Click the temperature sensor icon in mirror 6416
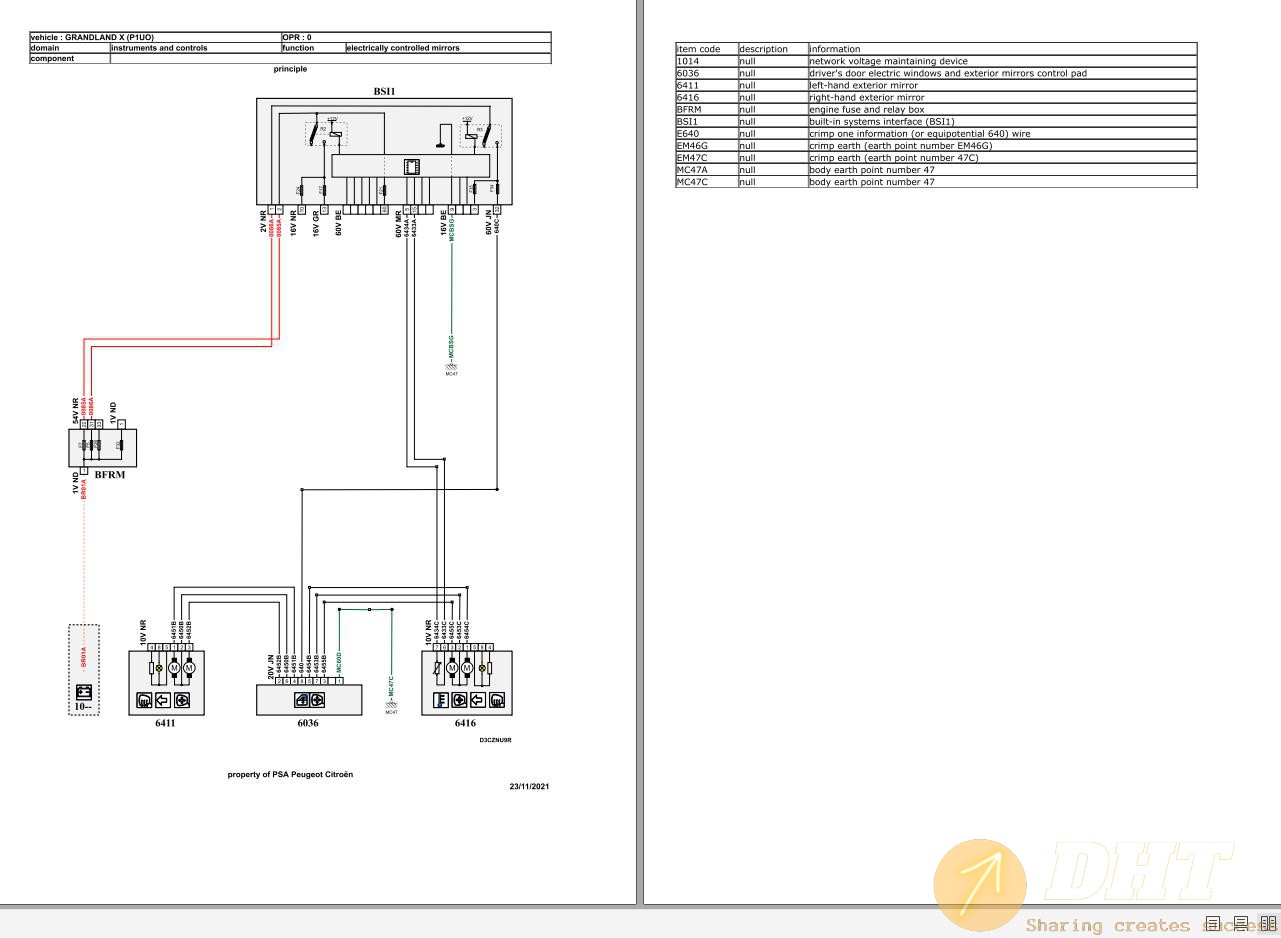Screen dimensions: 1281x938 440,700
